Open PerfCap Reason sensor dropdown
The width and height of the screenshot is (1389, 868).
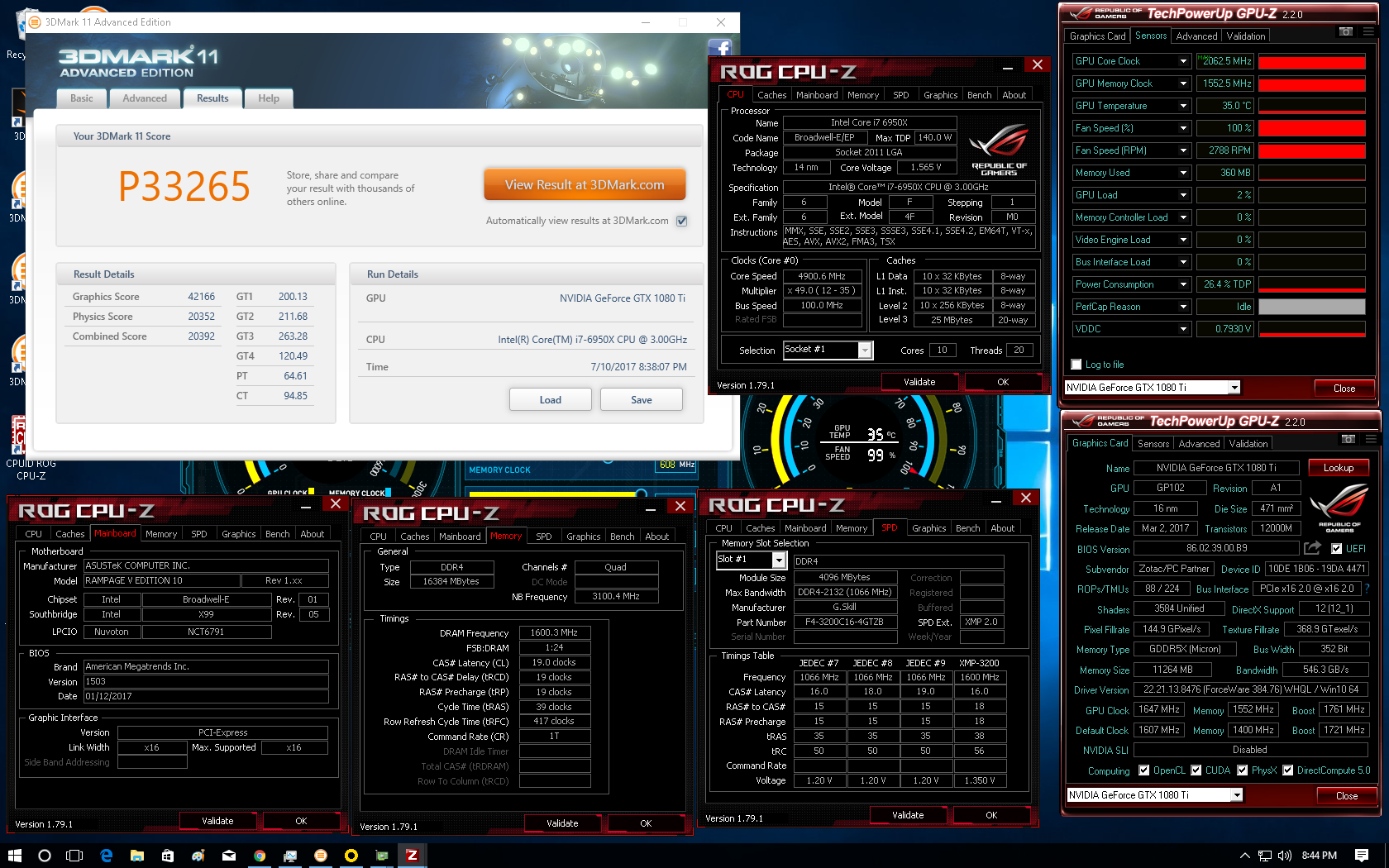point(1183,307)
